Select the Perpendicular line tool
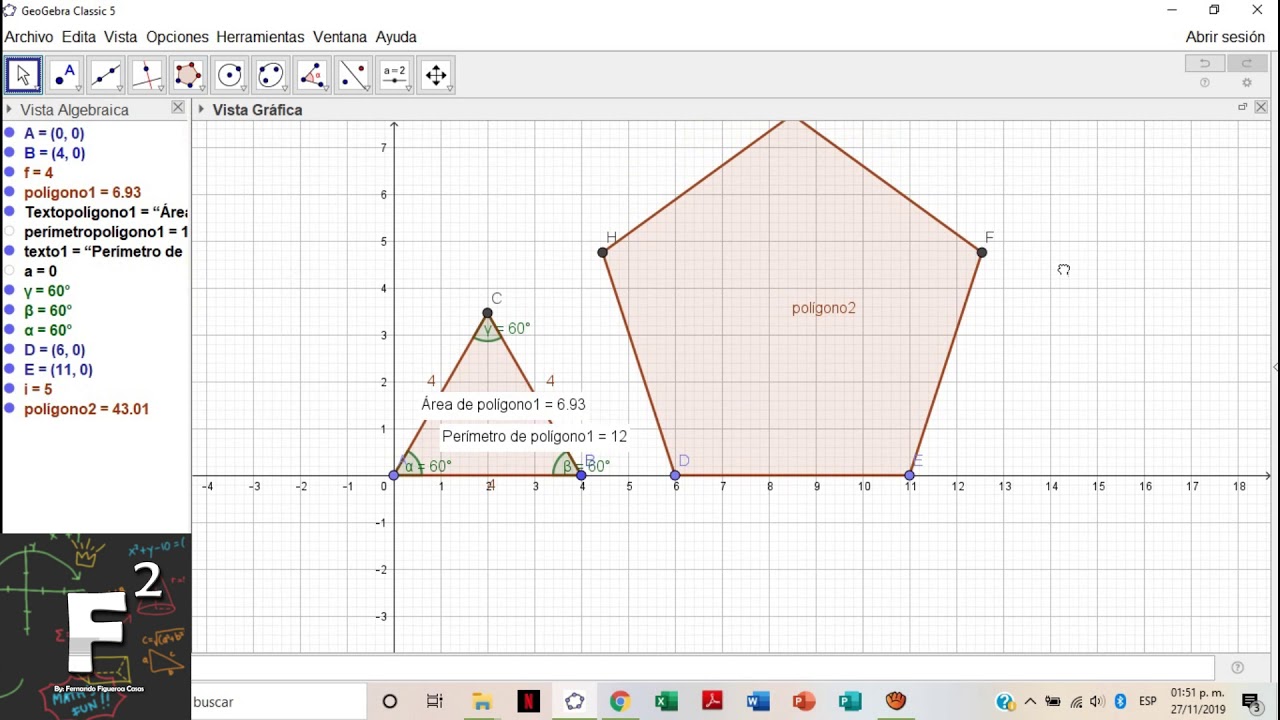 pyautogui.click(x=147, y=75)
